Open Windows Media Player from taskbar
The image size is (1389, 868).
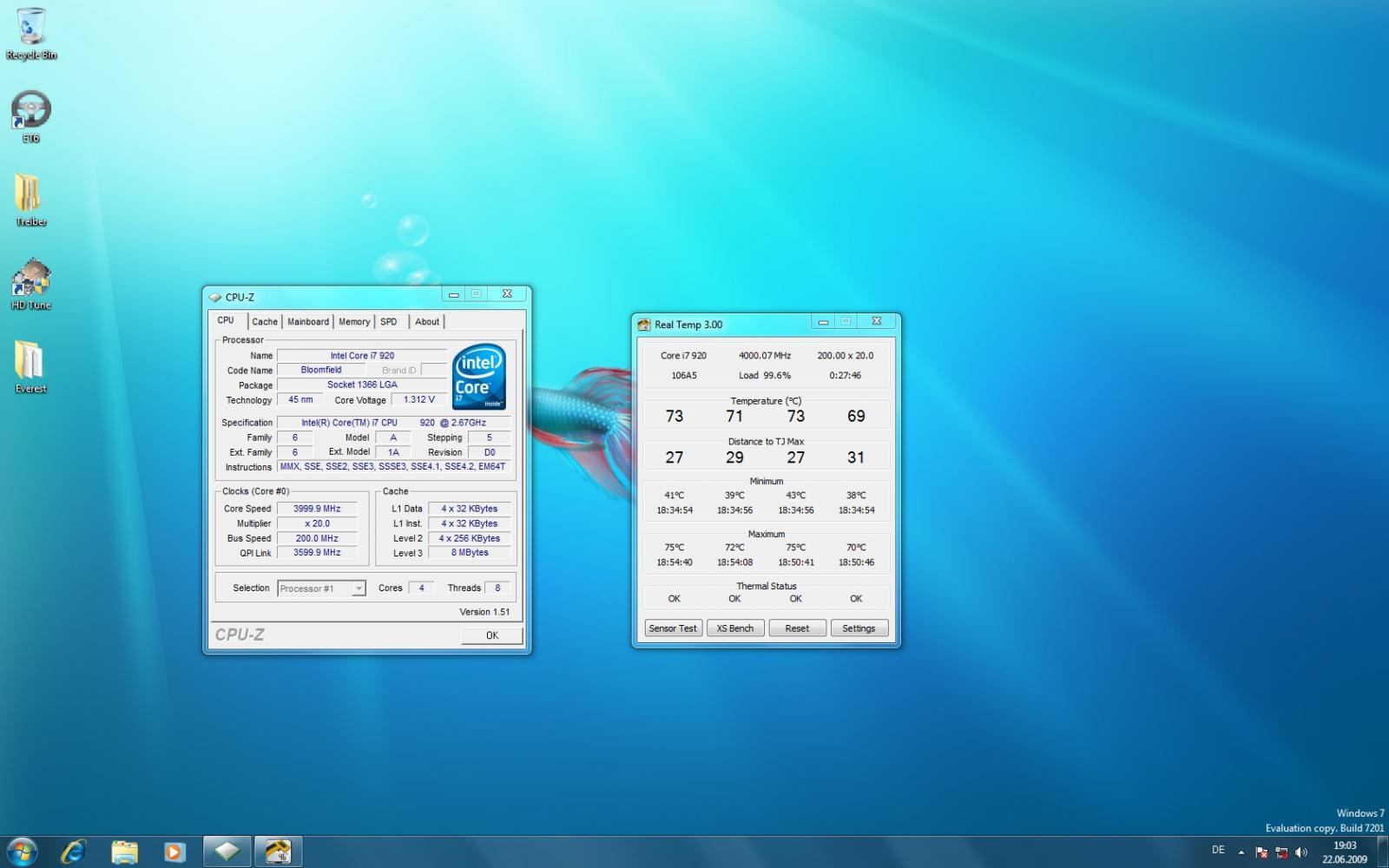174,852
